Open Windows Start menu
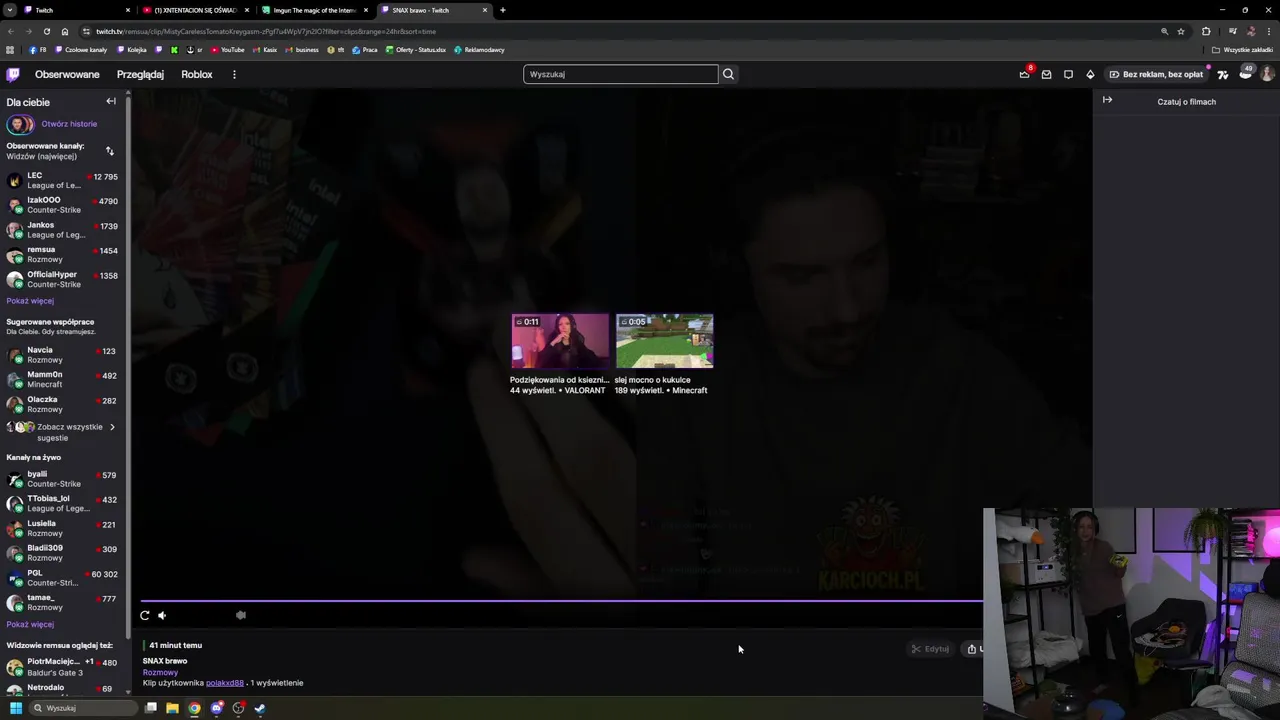The width and height of the screenshot is (1280, 720). coord(15,708)
